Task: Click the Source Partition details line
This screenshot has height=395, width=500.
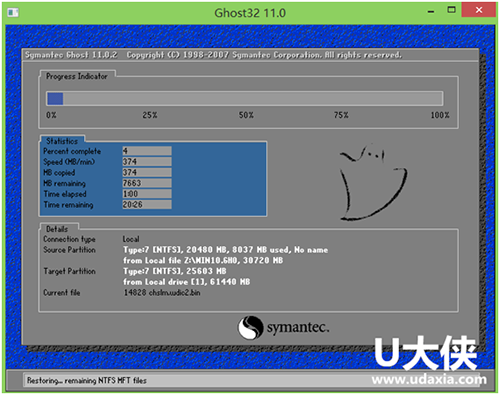Action: pos(225,250)
